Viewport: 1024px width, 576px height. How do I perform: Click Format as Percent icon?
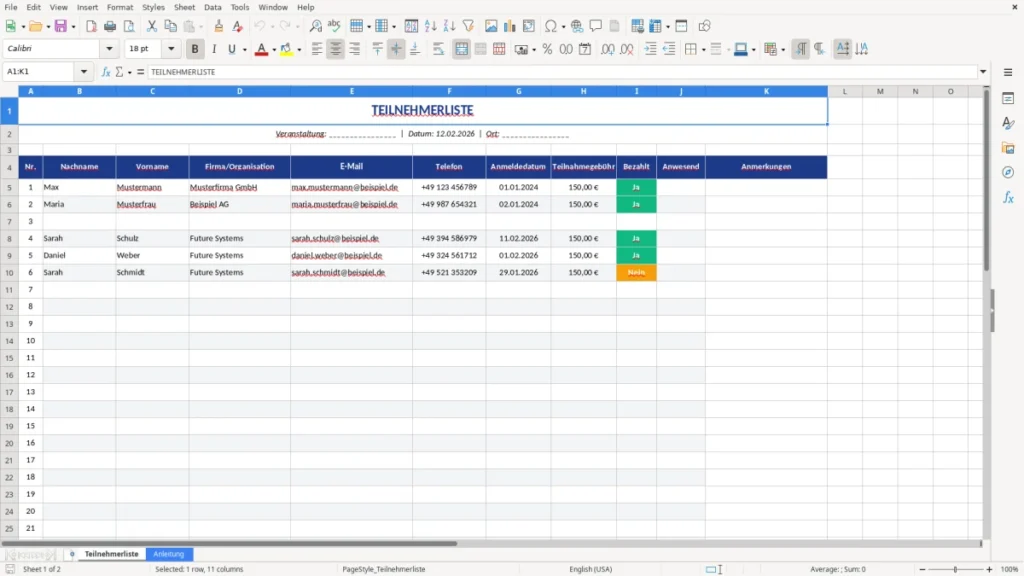pyautogui.click(x=547, y=49)
